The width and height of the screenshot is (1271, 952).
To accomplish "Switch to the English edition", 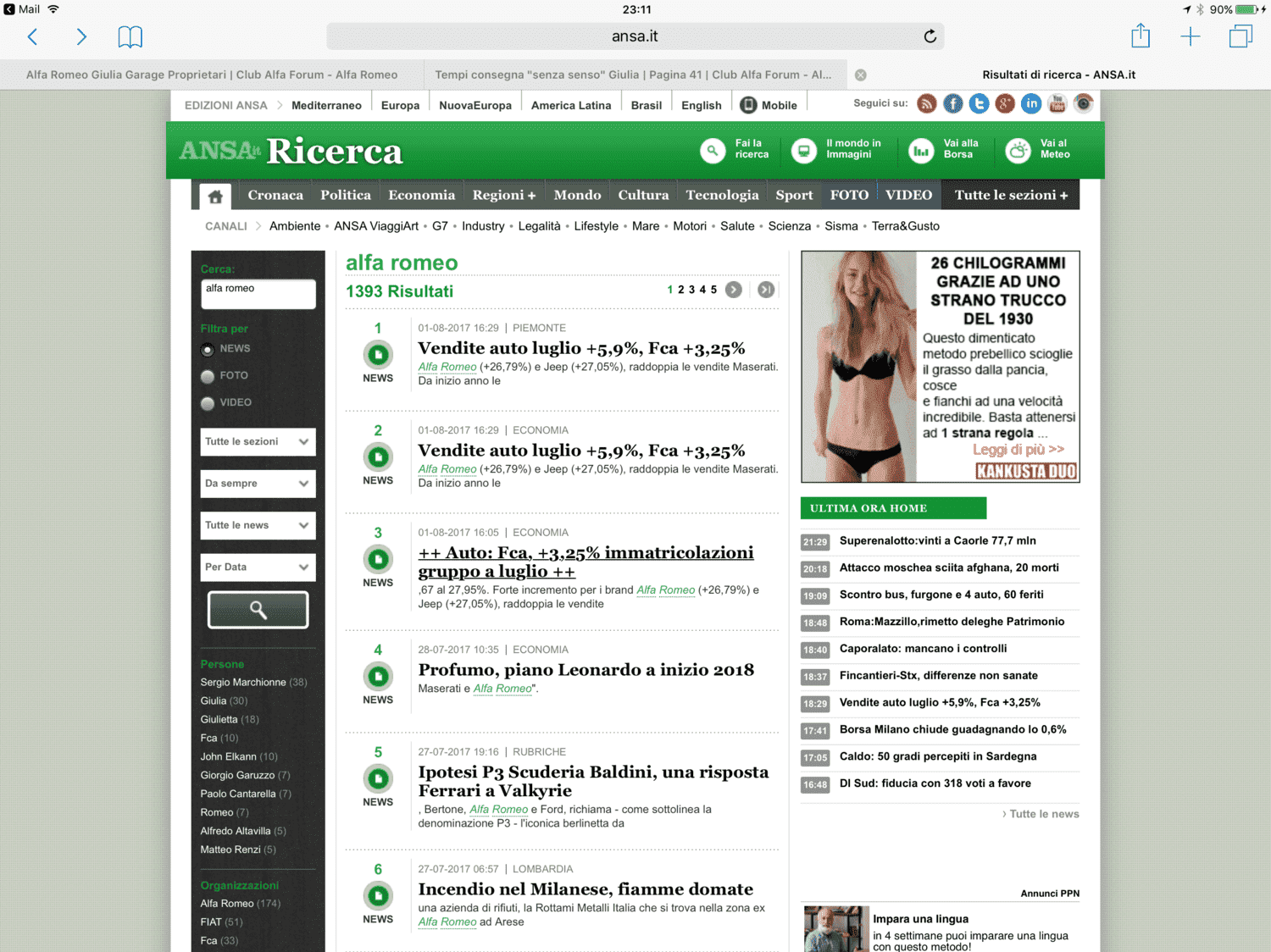I will 702,106.
